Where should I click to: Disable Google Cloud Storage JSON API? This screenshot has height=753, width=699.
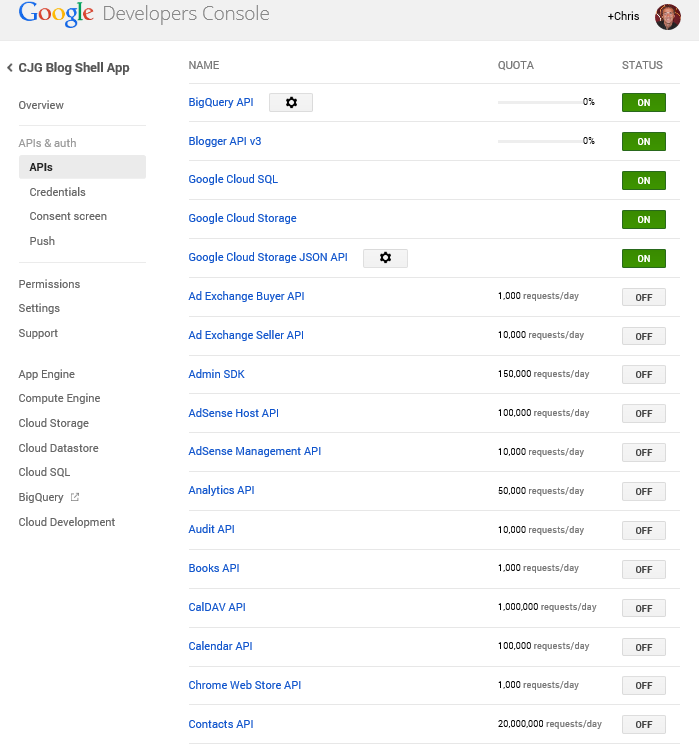pos(643,258)
